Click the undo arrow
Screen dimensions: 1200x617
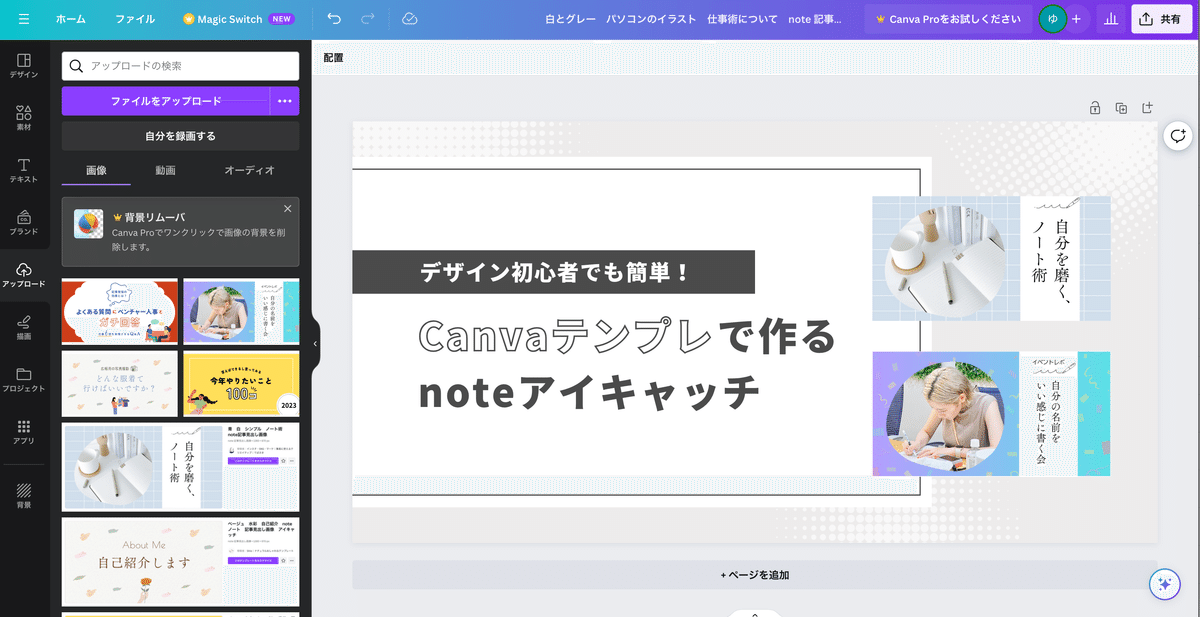pos(334,19)
